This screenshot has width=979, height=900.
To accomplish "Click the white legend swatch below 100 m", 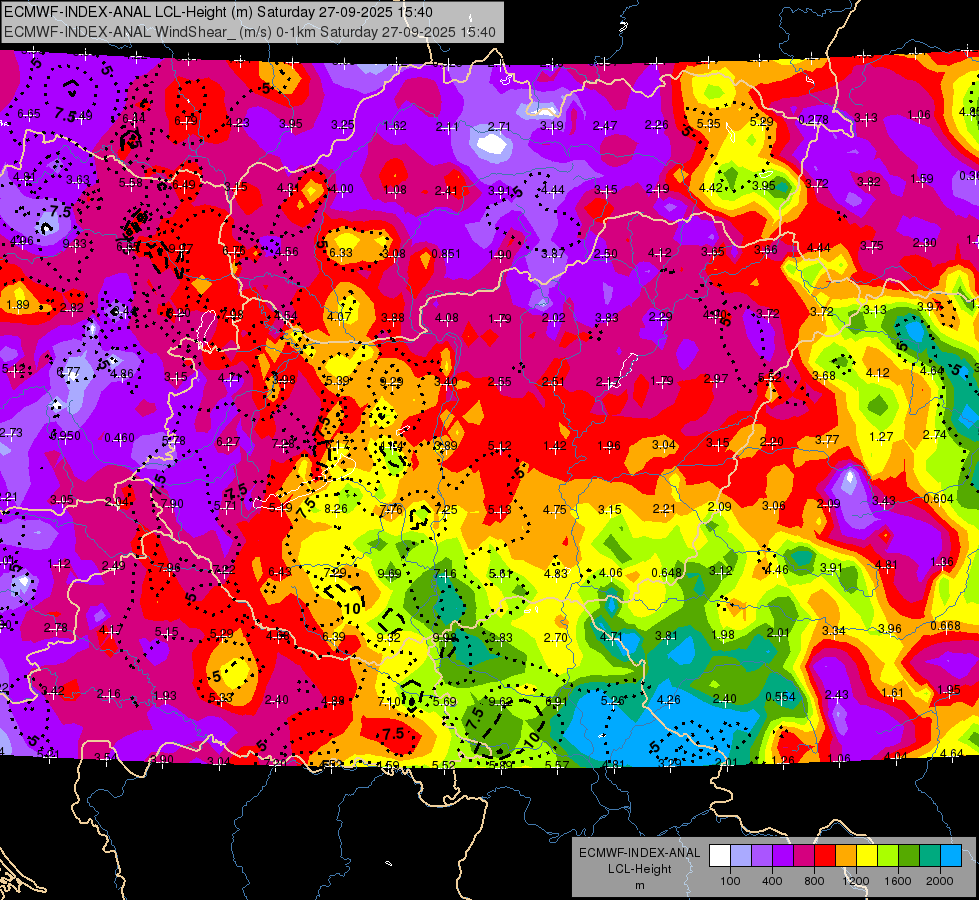I will click(x=720, y=856).
